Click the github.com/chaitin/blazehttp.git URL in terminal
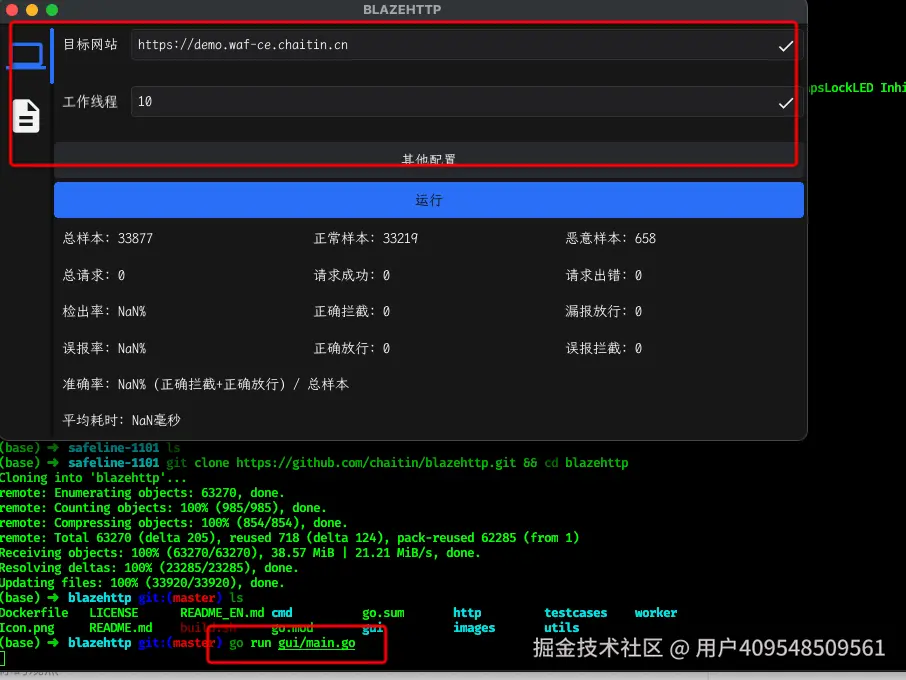 click(376, 463)
